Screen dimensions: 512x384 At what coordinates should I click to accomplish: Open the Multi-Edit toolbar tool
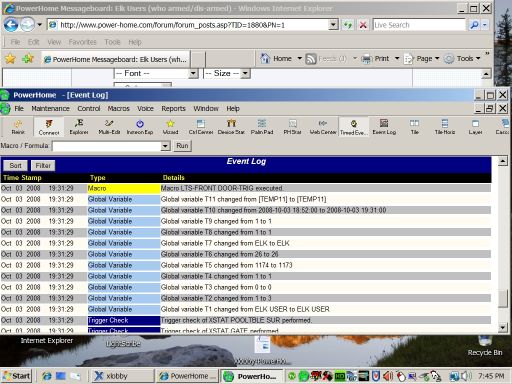coord(109,127)
